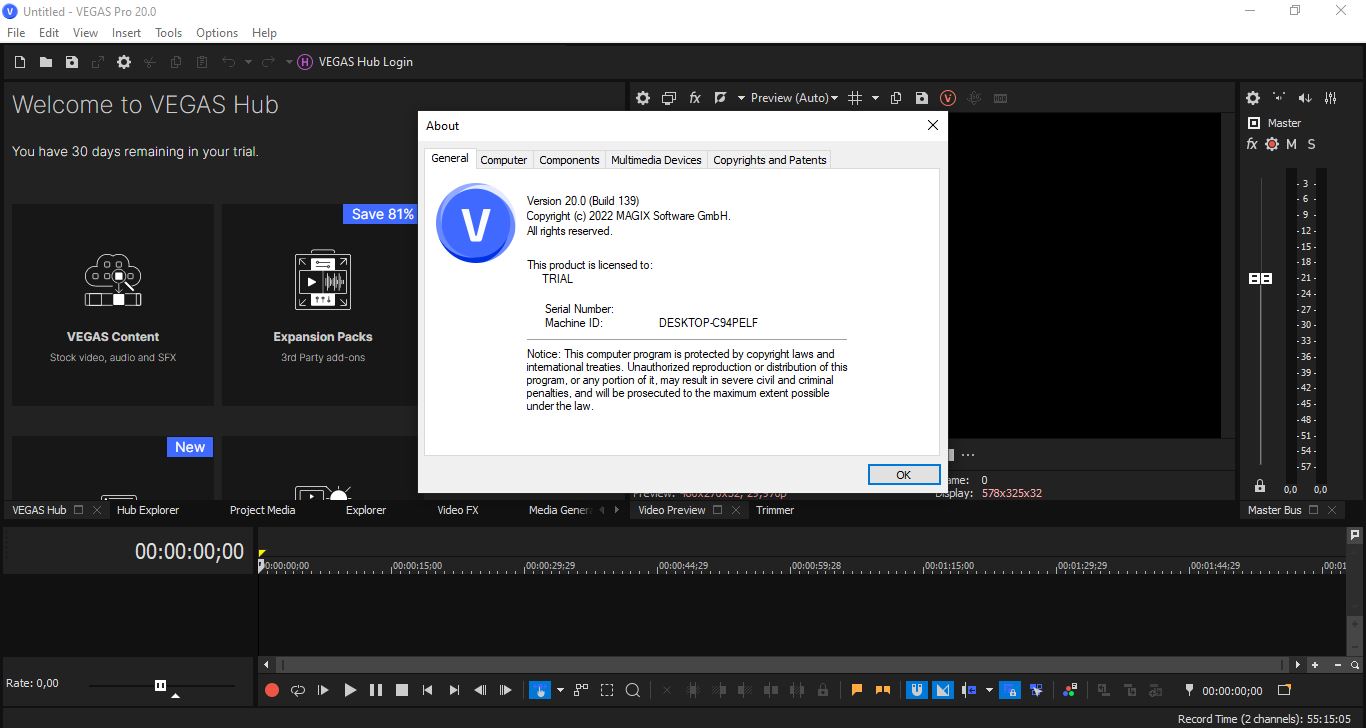Open Master Bus audio properties gear
Screen dimensions: 1366x728
1253,98
